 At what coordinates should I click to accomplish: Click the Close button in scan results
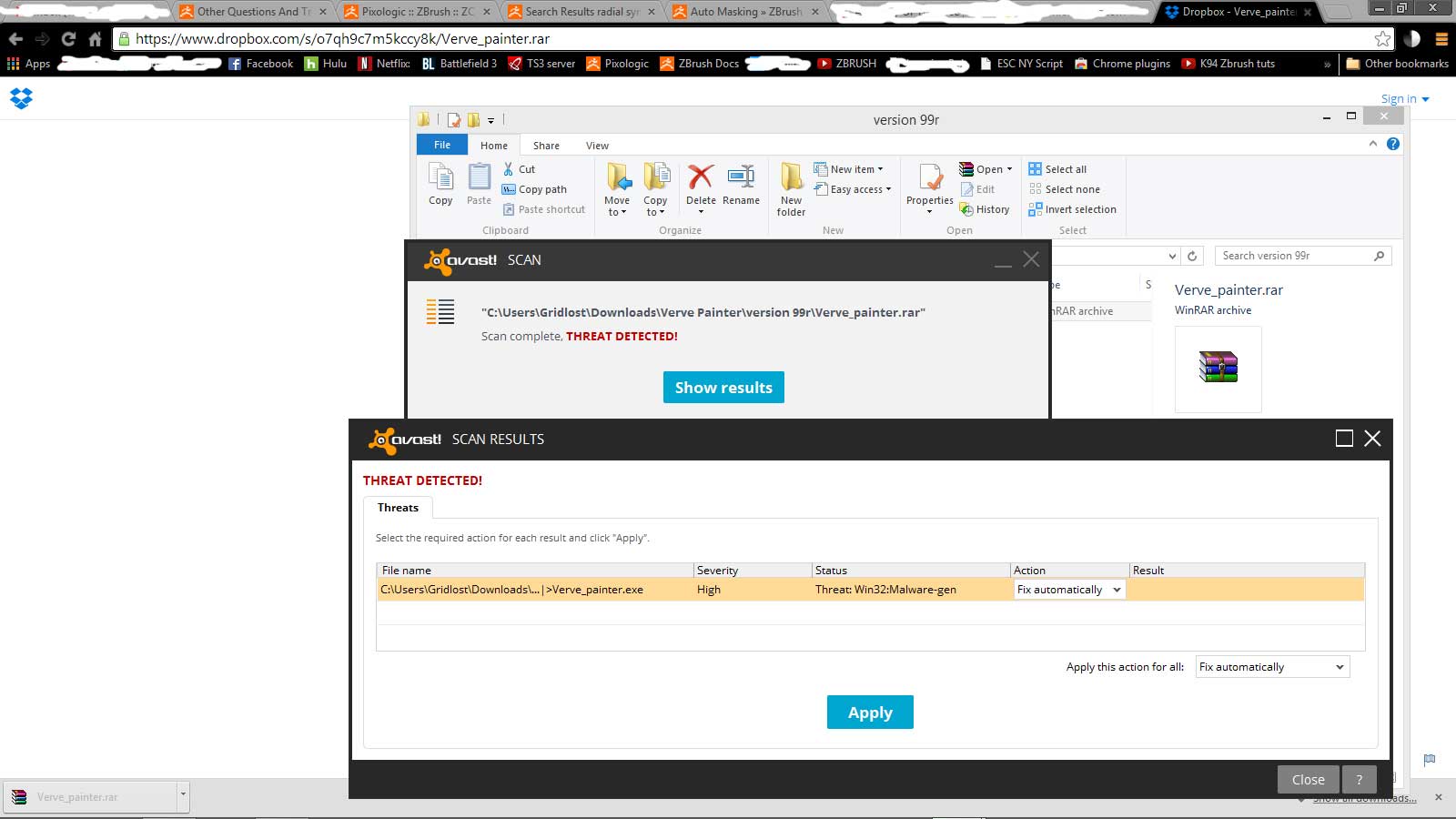(1309, 780)
